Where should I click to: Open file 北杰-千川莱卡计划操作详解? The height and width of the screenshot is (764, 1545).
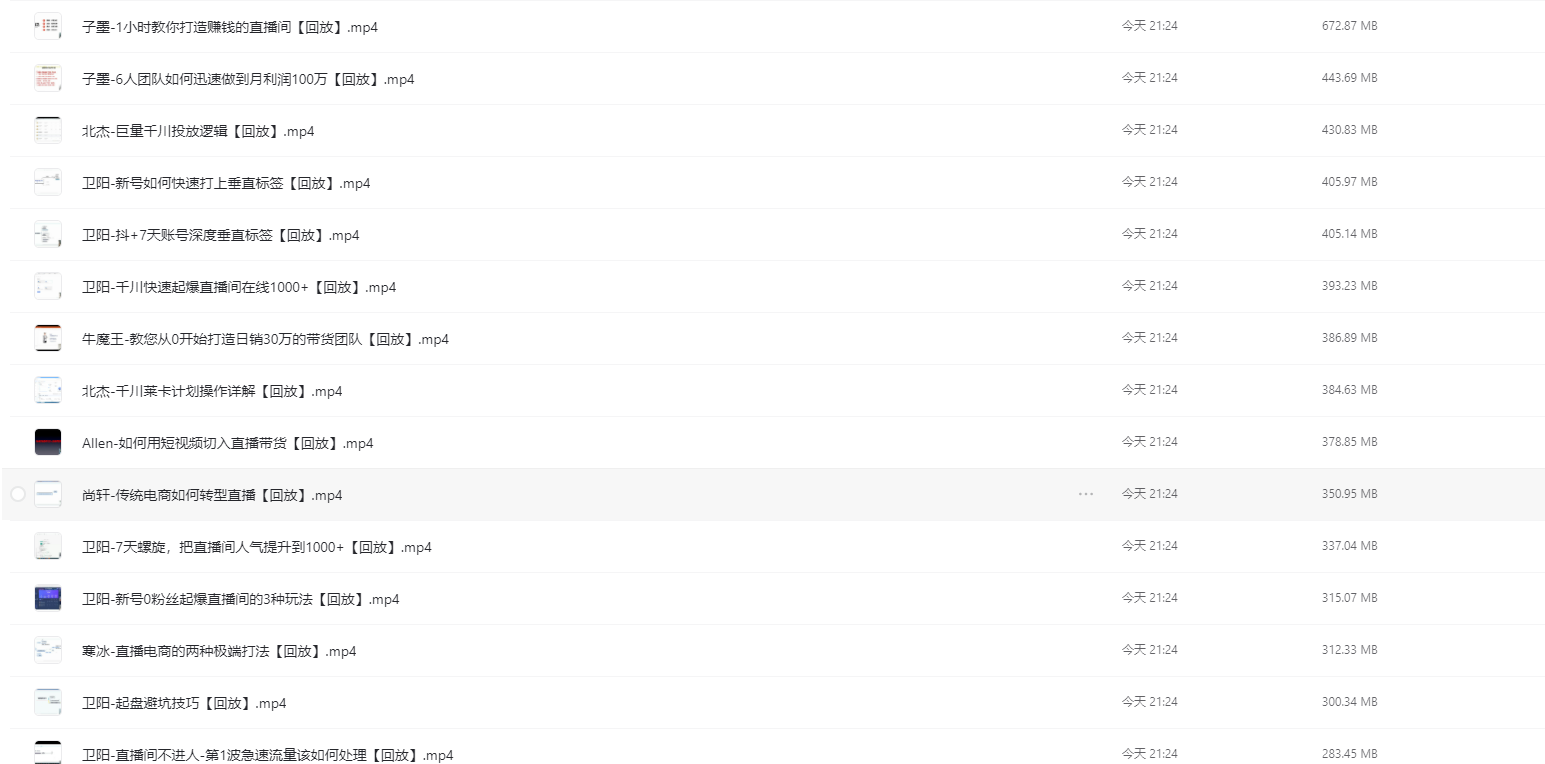tap(212, 391)
